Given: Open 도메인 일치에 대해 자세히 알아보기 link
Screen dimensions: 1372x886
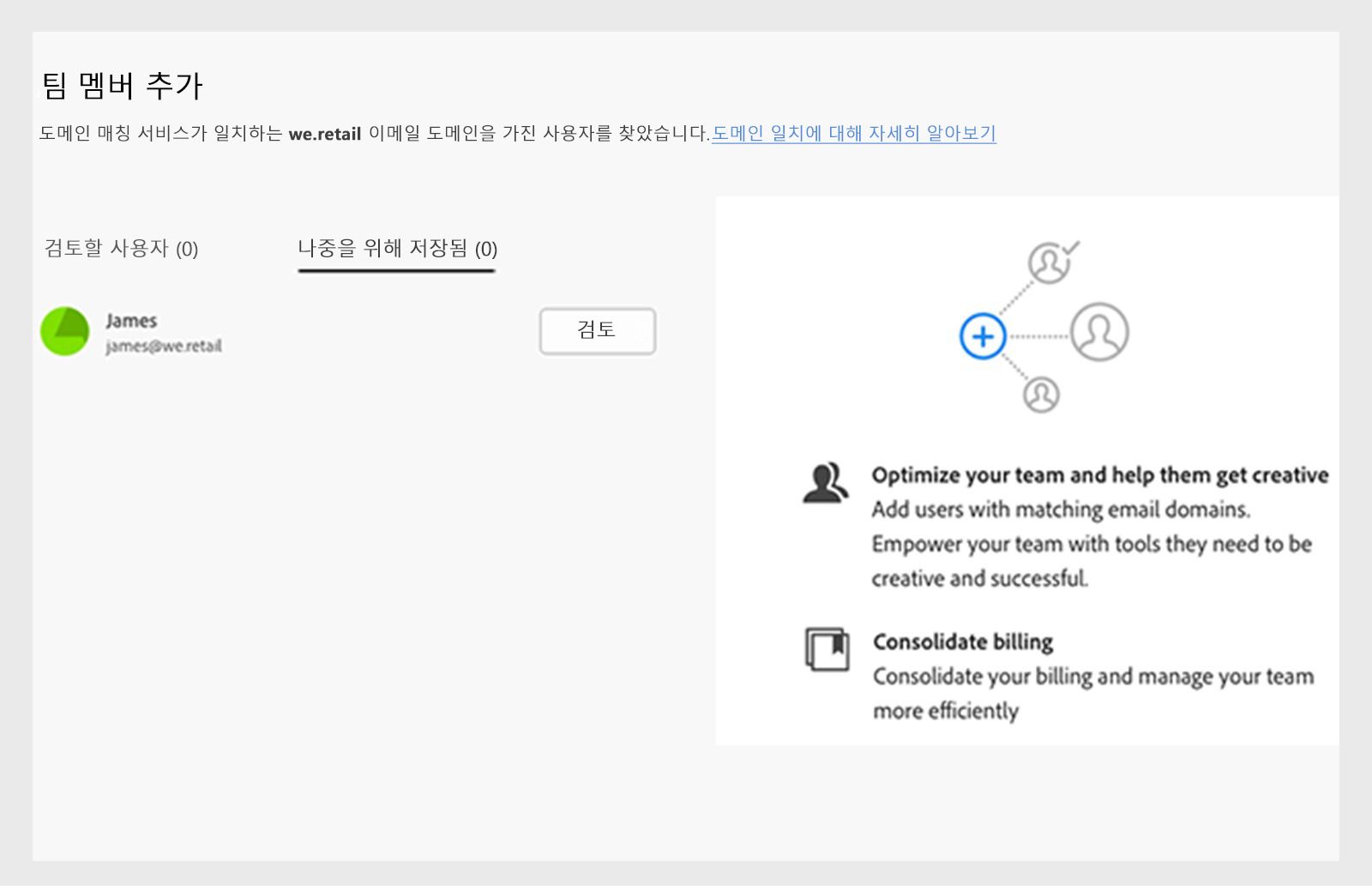Looking at the screenshot, I should pos(853,134).
